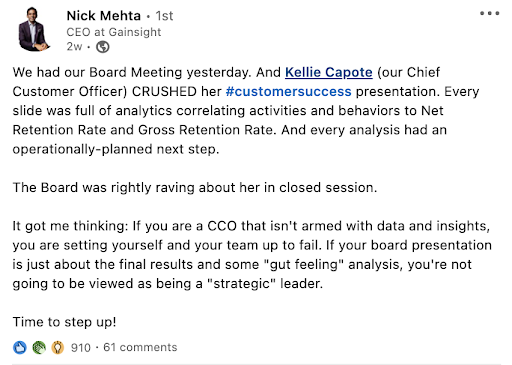
Task: Click the 'It got me thinking' sentence
Action: coord(70,226)
